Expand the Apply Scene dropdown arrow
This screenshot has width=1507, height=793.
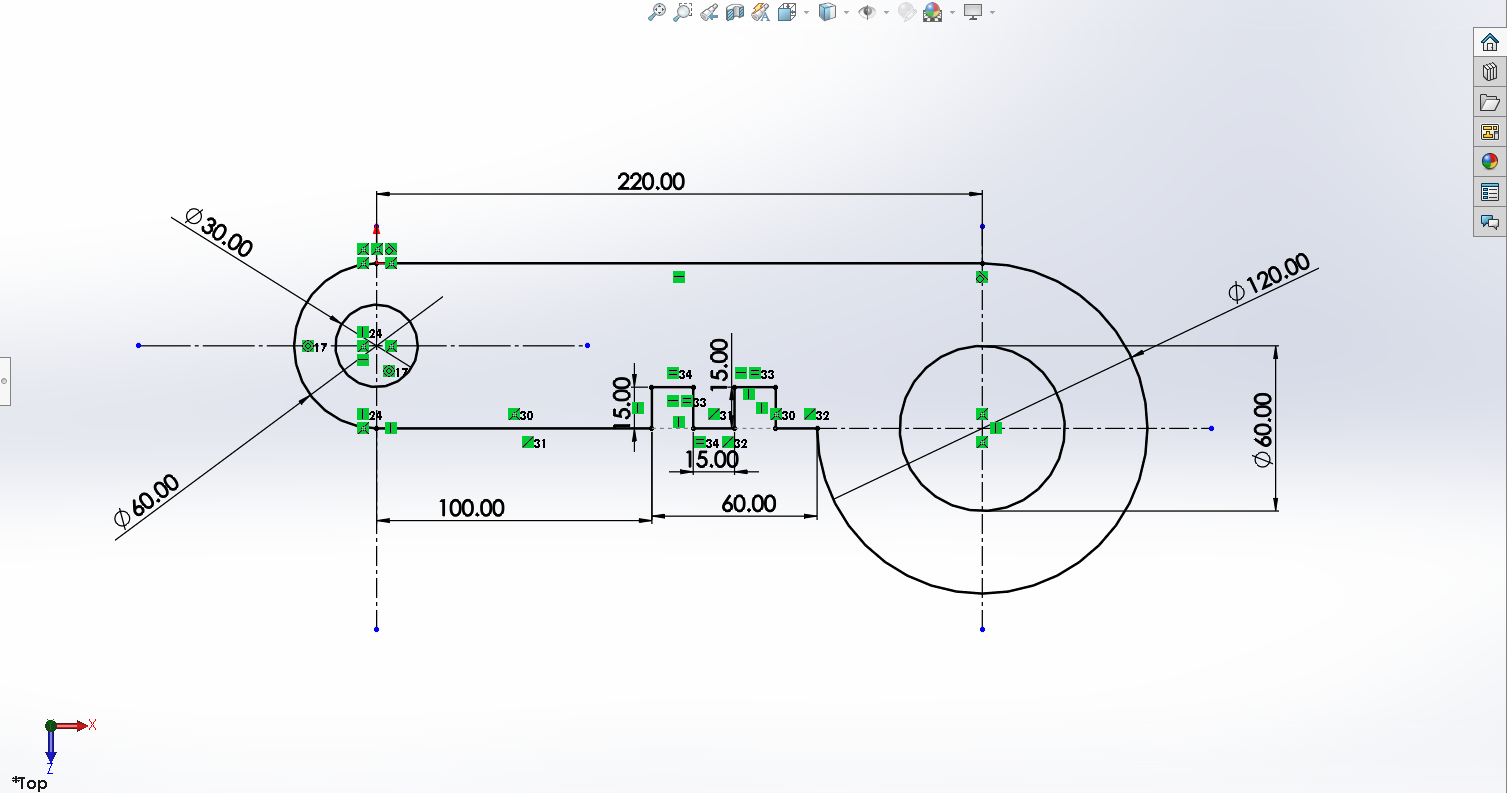tap(952, 13)
